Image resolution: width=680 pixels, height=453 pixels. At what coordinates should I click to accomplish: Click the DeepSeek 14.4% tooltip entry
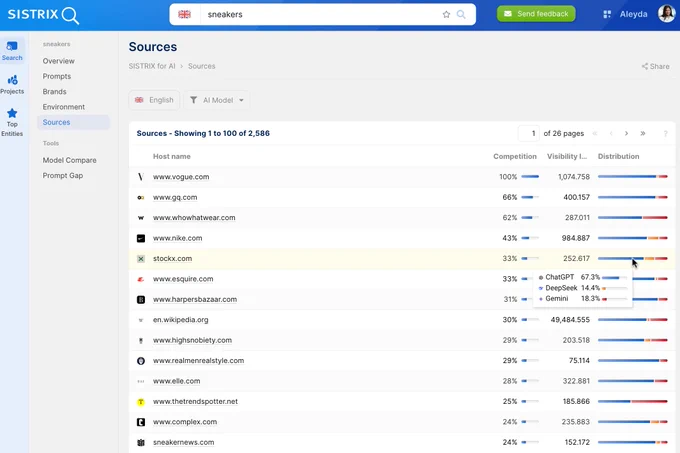pos(582,288)
